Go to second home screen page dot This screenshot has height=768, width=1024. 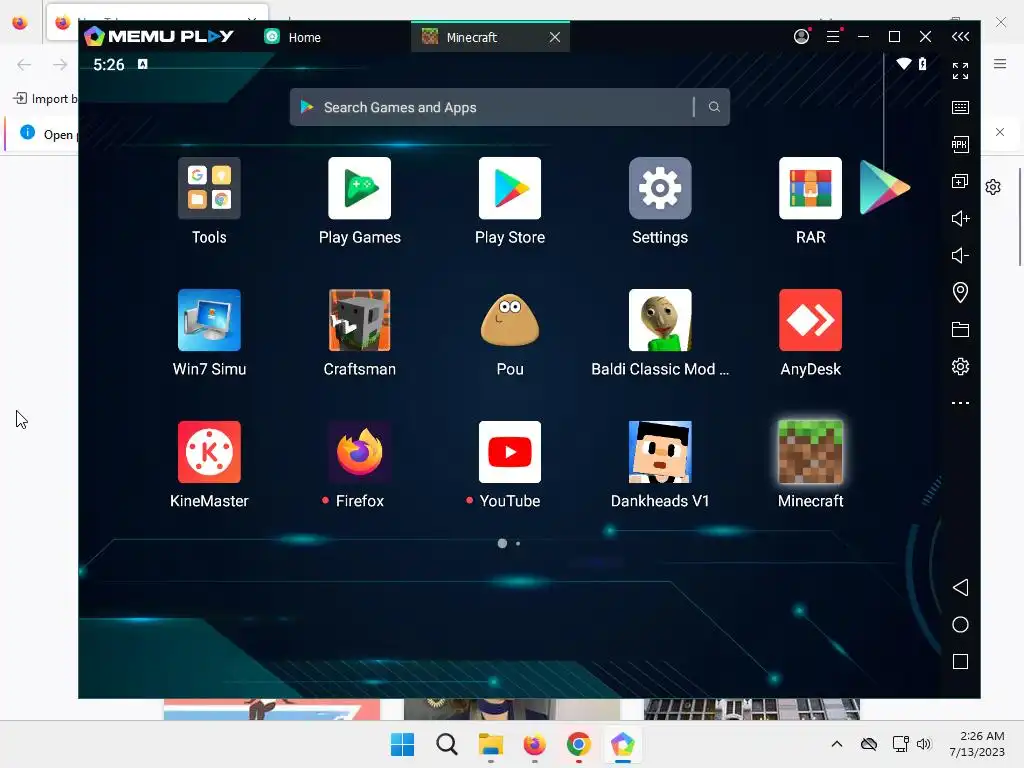click(x=518, y=543)
